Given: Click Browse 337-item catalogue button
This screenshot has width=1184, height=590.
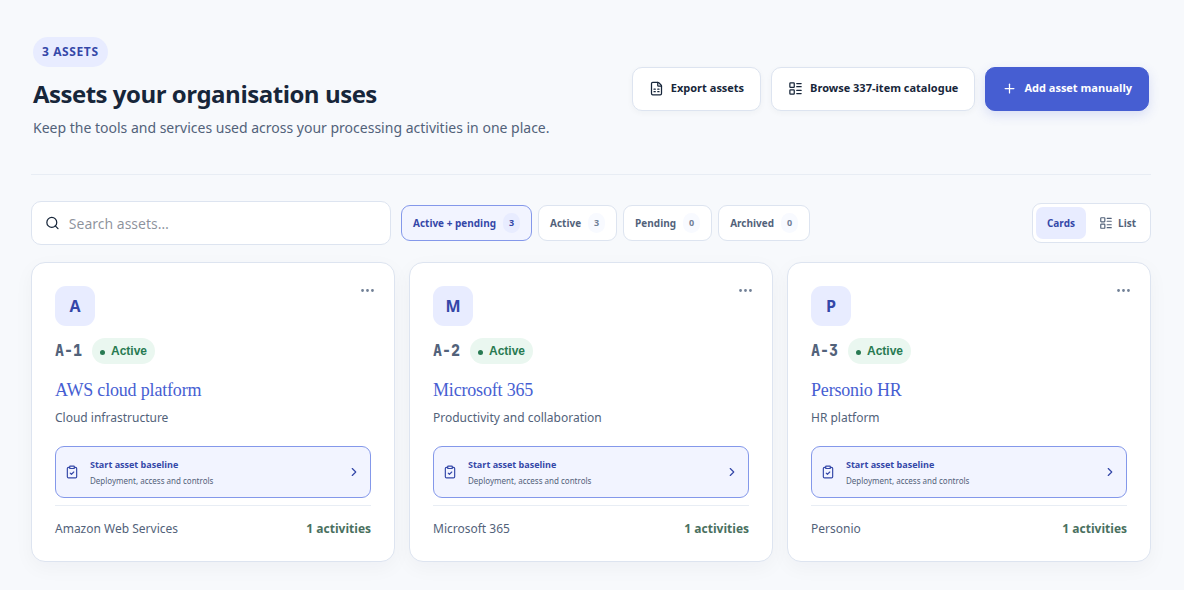Looking at the screenshot, I should click(x=873, y=88).
